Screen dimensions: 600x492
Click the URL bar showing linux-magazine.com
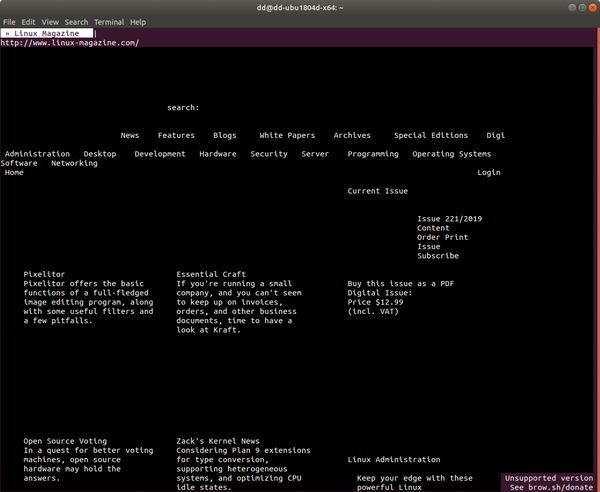70,43
